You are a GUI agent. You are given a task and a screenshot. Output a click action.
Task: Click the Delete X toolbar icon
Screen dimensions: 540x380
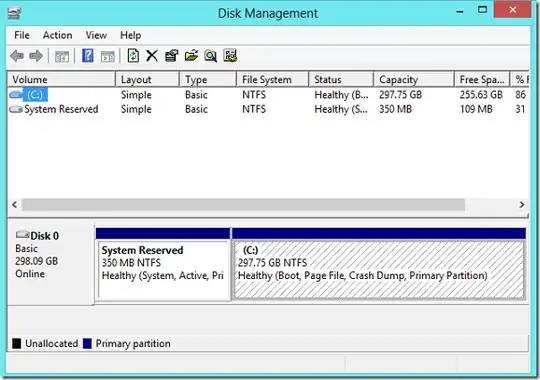point(152,55)
